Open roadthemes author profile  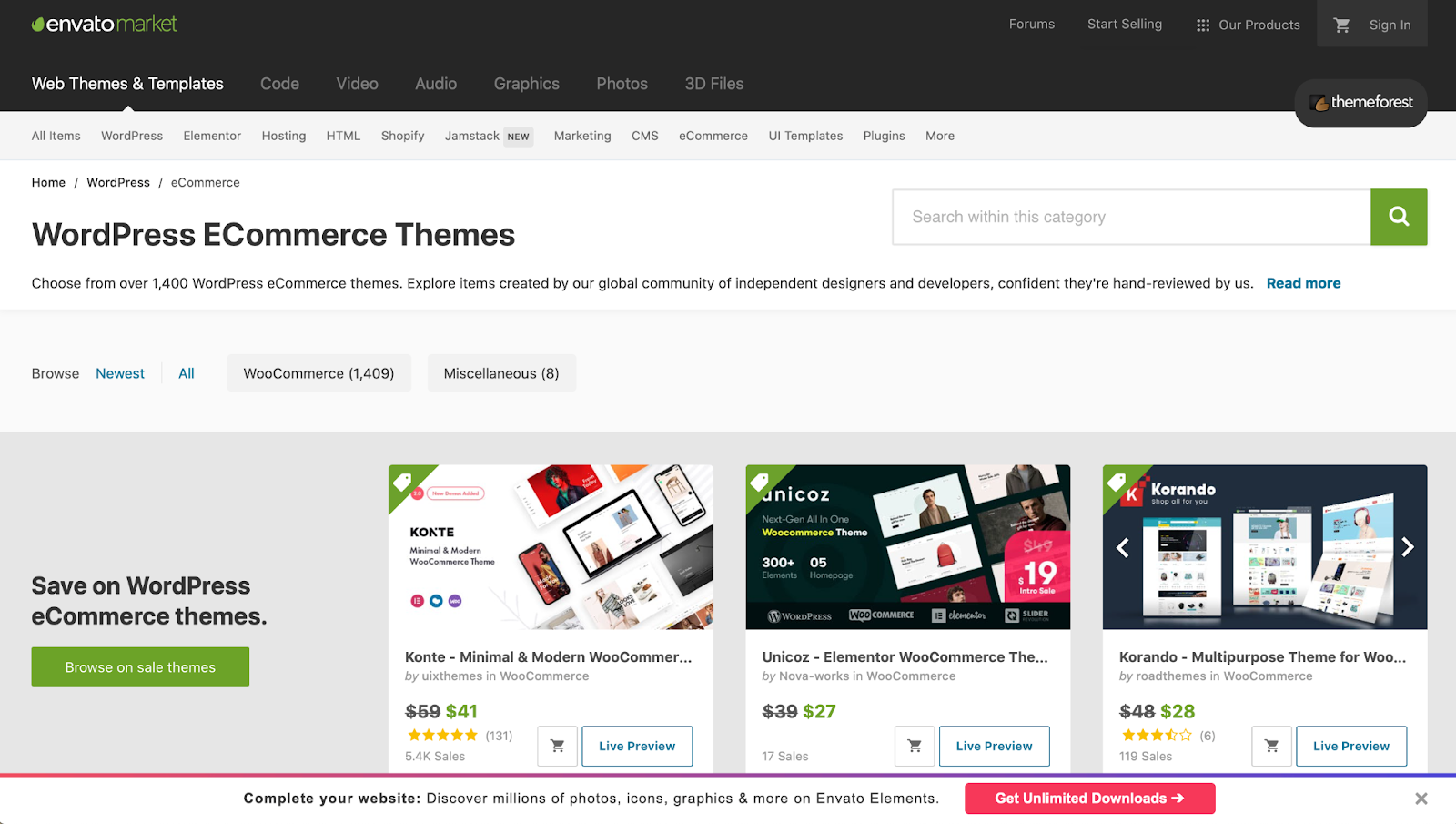(1172, 676)
